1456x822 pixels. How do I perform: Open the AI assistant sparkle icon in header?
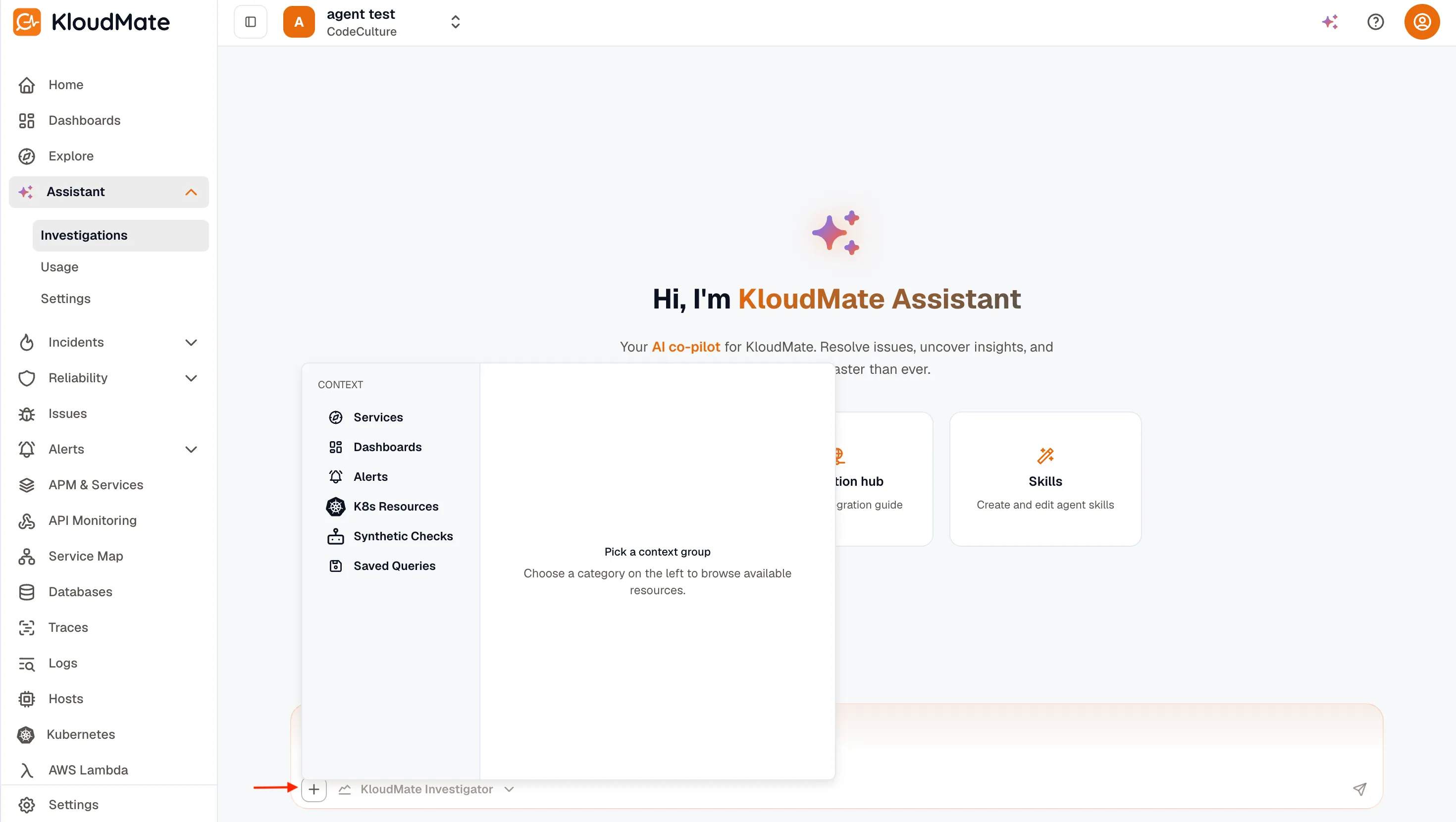click(x=1329, y=22)
